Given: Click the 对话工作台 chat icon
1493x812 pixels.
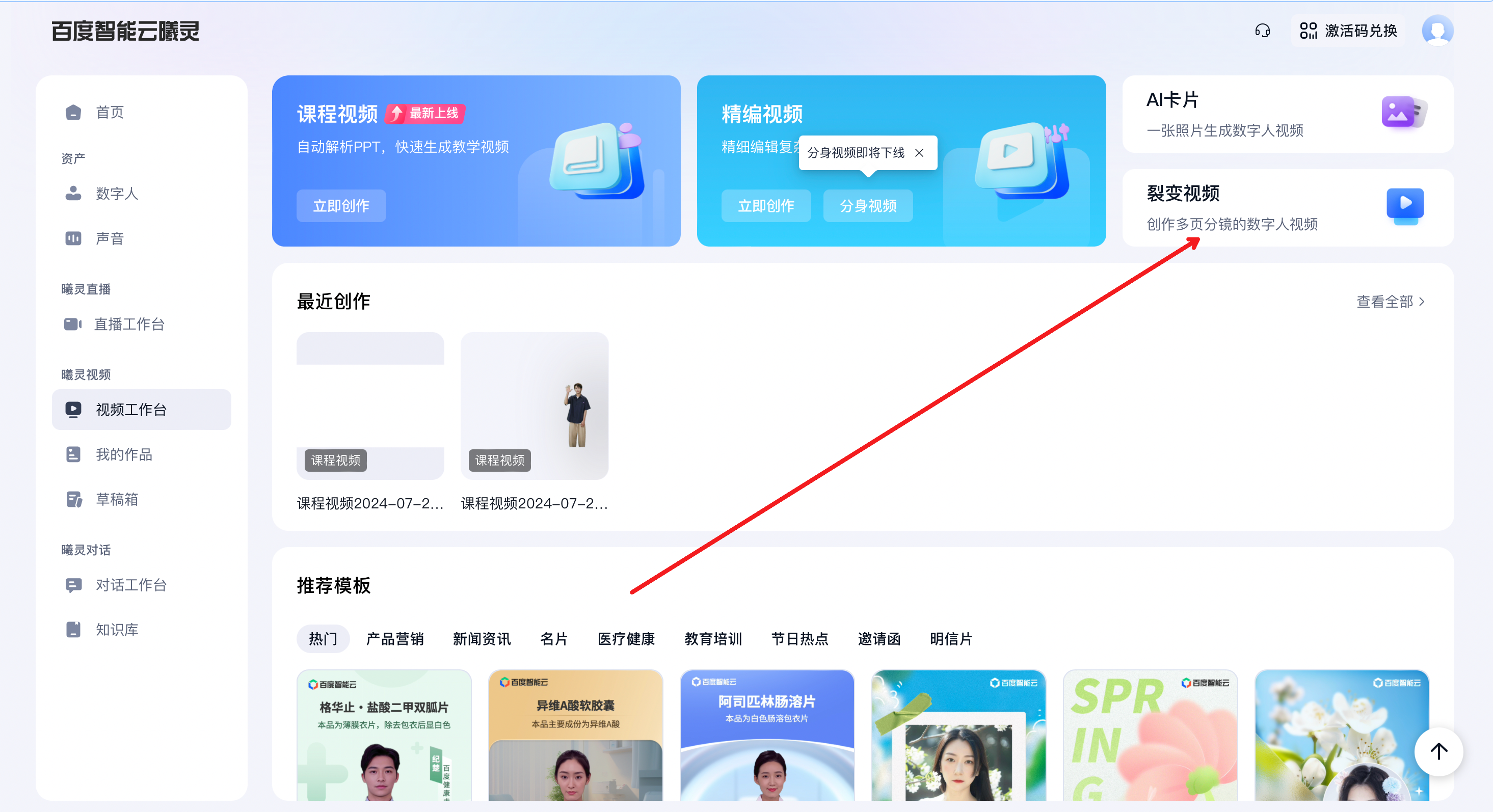Looking at the screenshot, I should (x=73, y=585).
